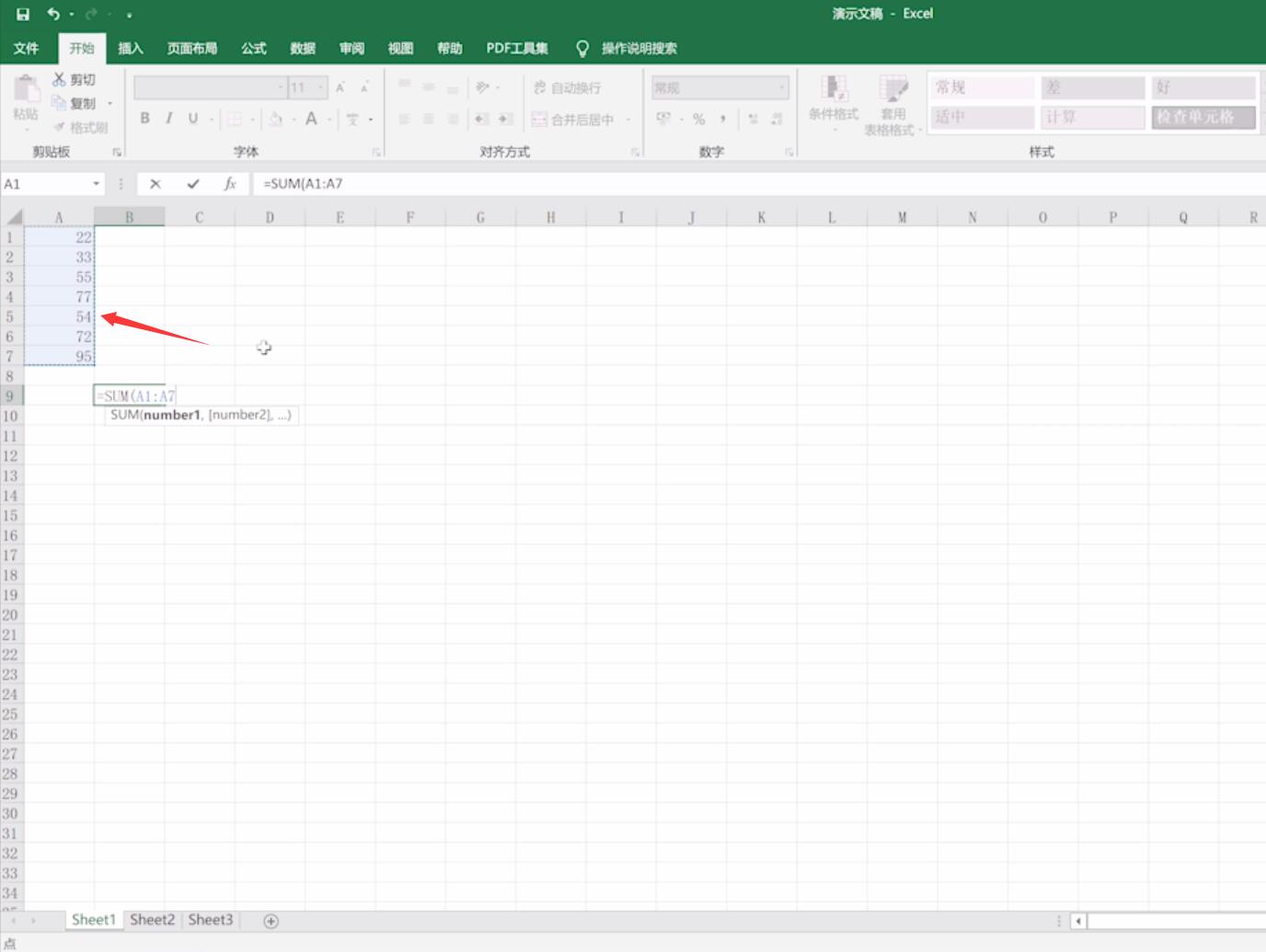Toggle align left icon
The width and height of the screenshot is (1266, 952).
pyautogui.click(x=404, y=119)
